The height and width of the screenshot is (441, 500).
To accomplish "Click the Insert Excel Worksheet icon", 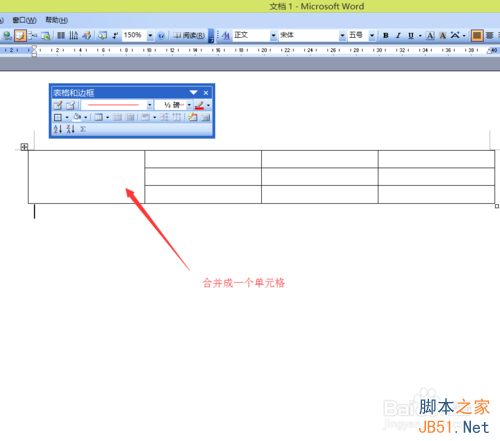I will [45, 35].
